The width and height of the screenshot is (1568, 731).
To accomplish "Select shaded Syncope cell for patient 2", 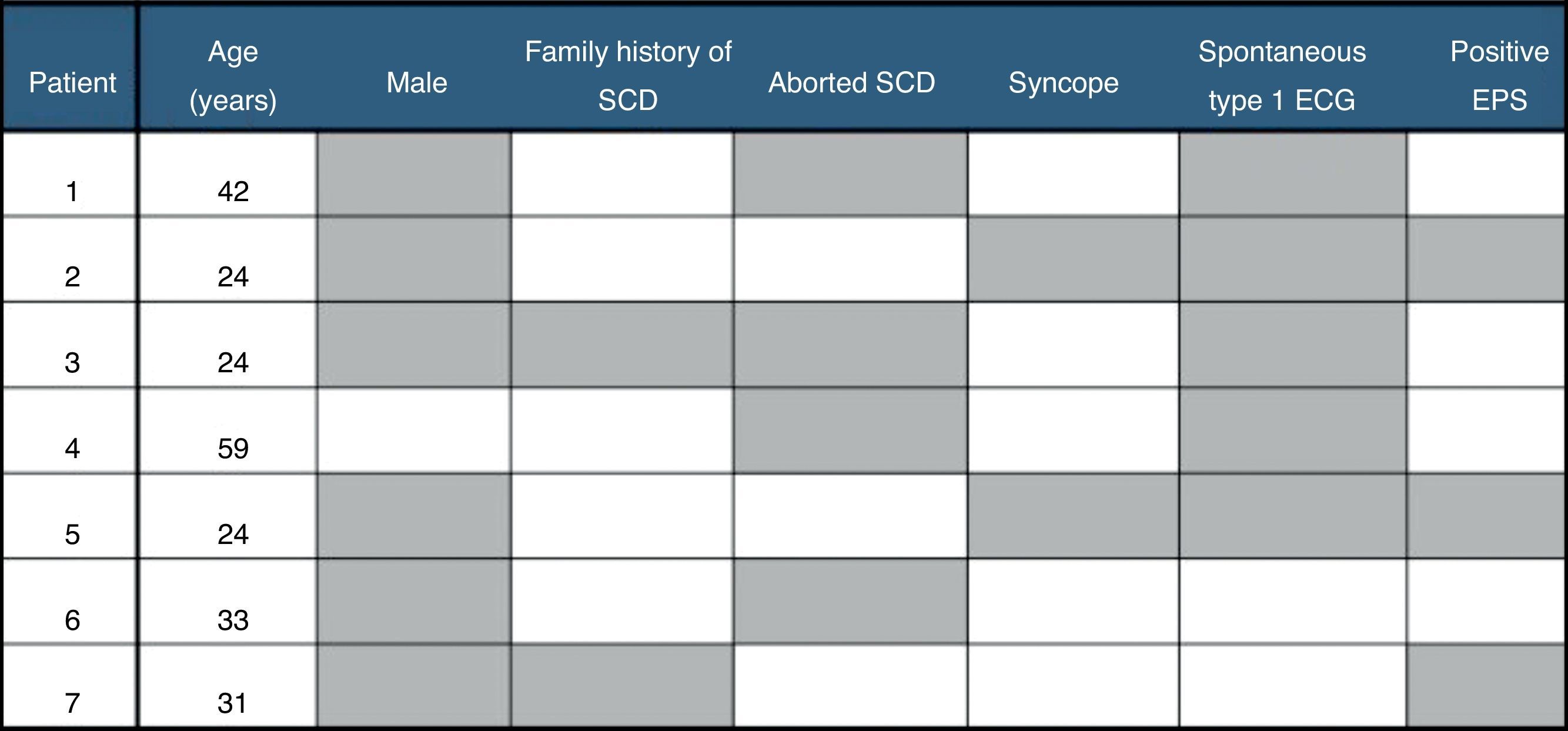I will (x=1073, y=259).
